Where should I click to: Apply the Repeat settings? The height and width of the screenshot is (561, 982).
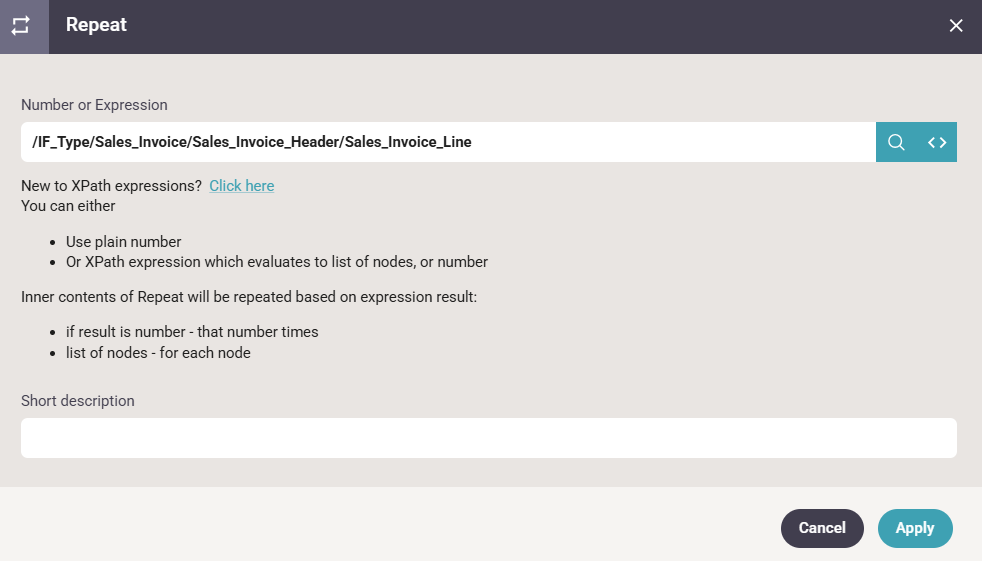tap(914, 528)
